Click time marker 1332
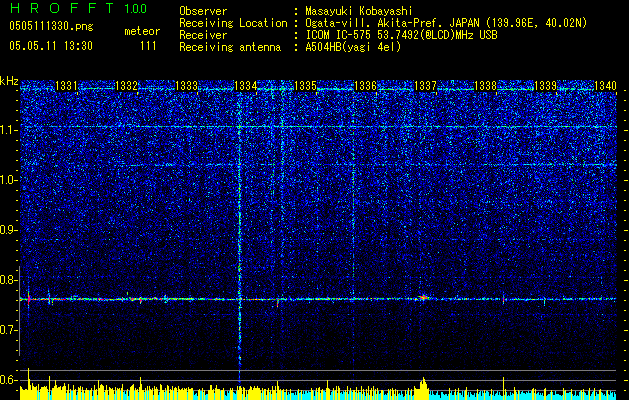Screen dimensions: 629x400 click(126, 85)
